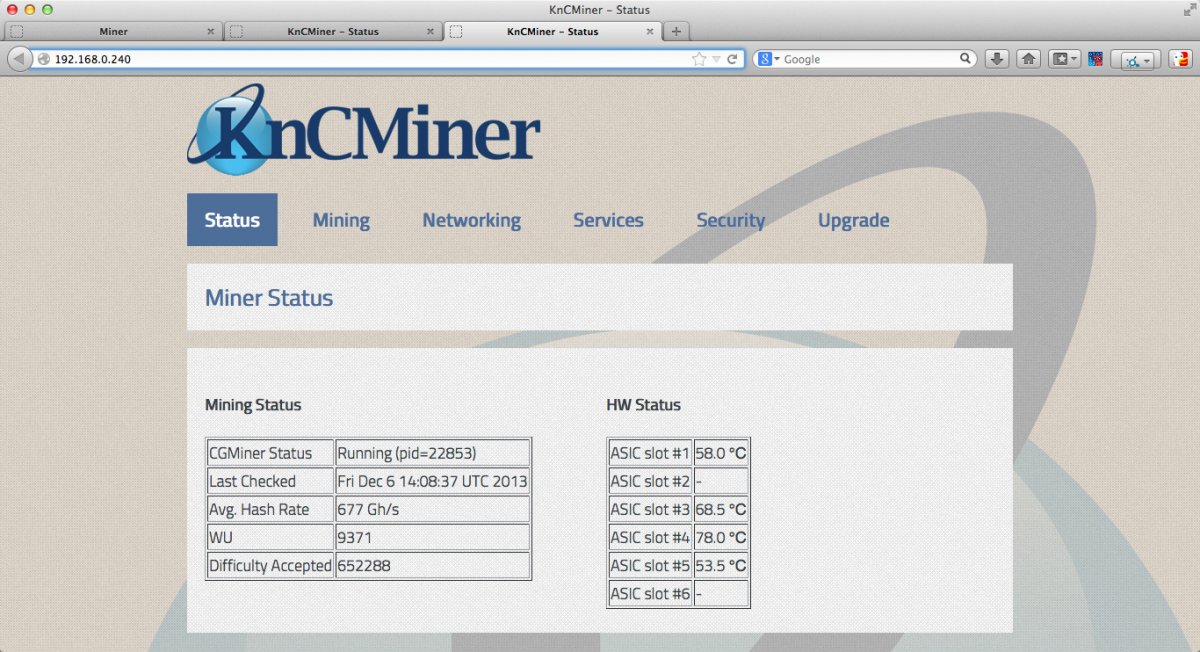Open a new tab with plus button
Screen dimensions: 1200x652
[676, 31]
